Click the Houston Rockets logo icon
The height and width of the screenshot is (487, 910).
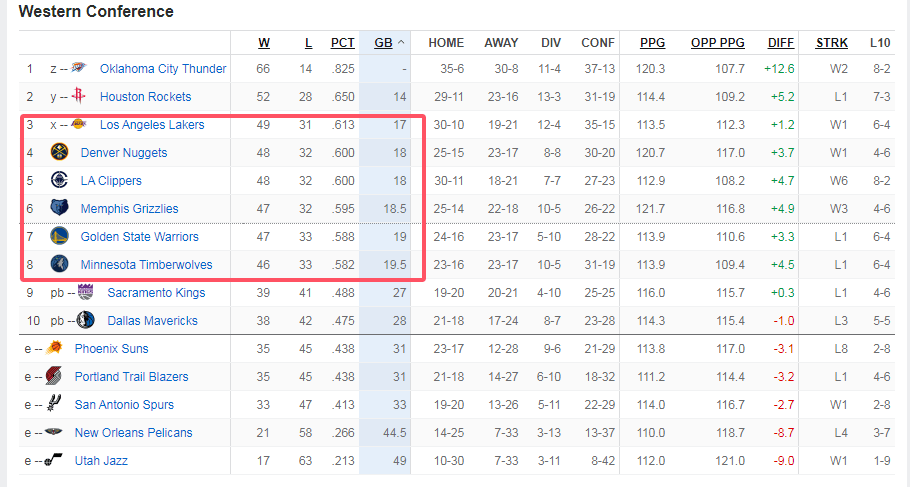[x=78, y=96]
